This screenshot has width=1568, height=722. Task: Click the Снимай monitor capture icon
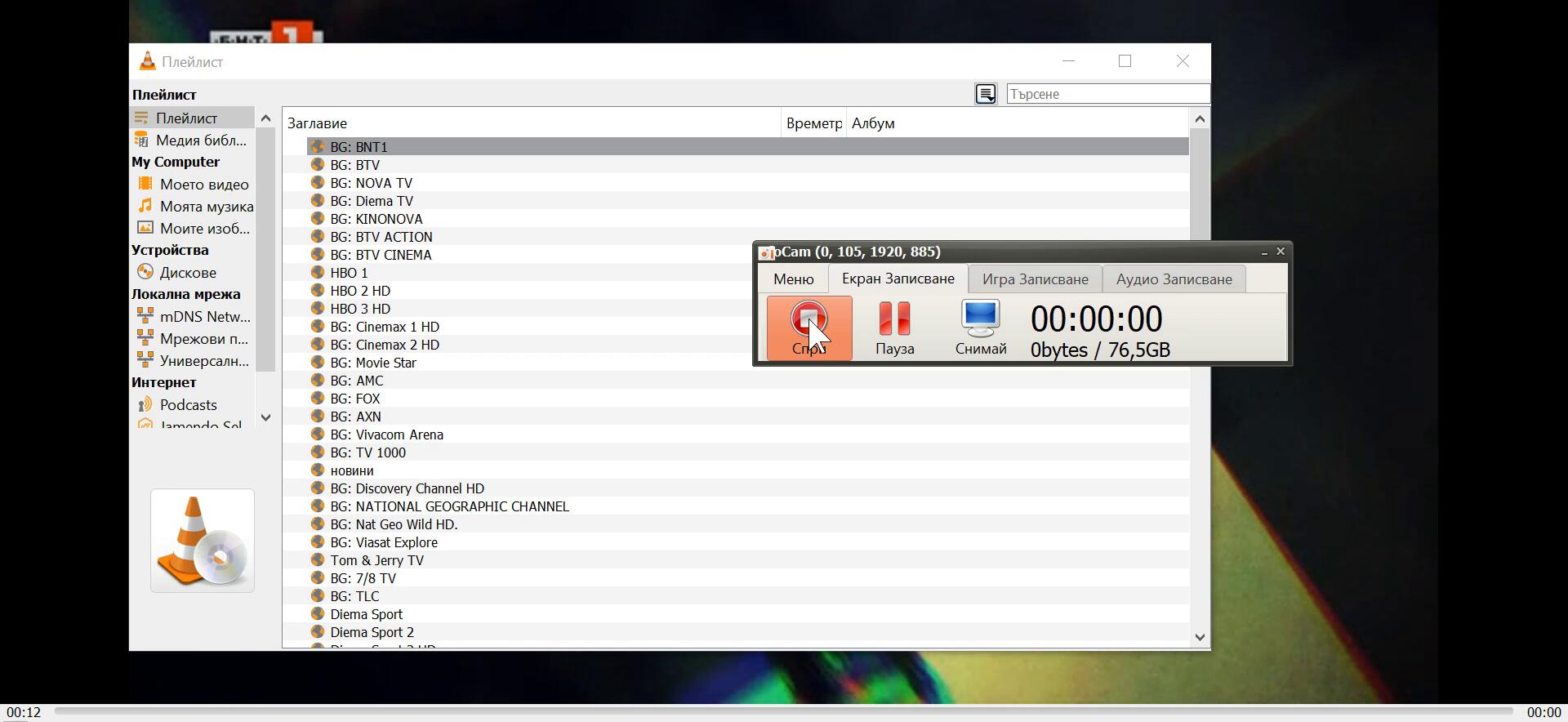(x=980, y=319)
